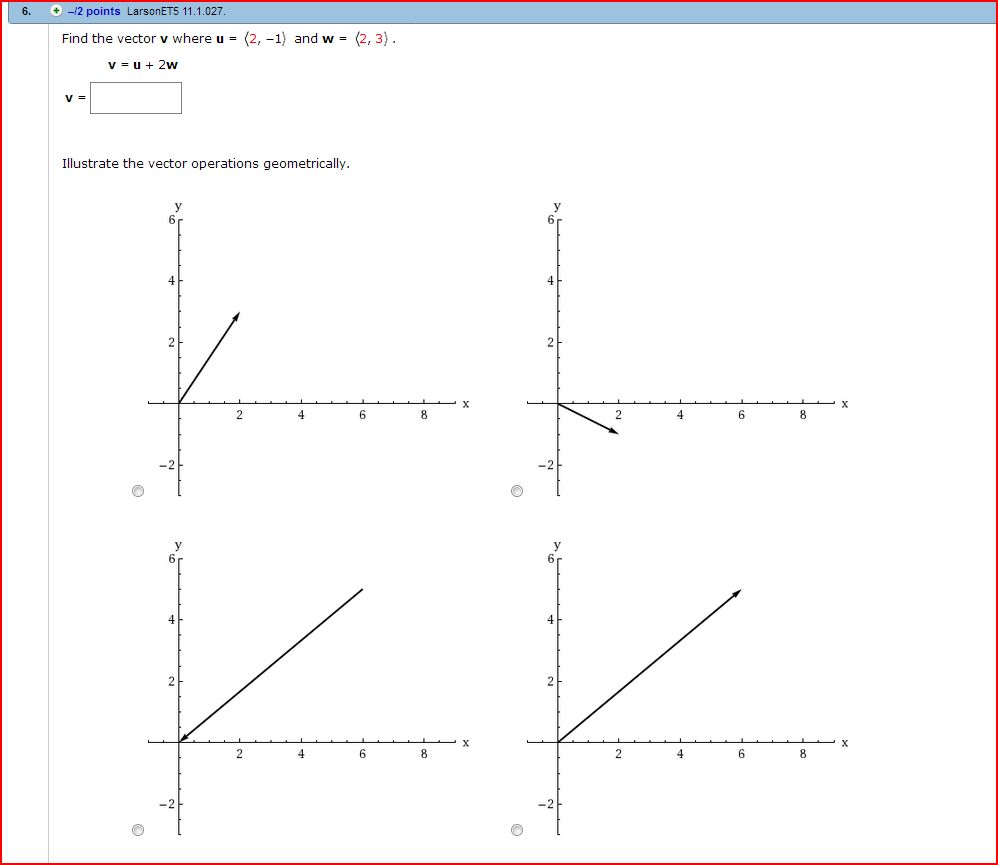Select the top-right graph radio button
The image size is (998, 865).
click(517, 491)
